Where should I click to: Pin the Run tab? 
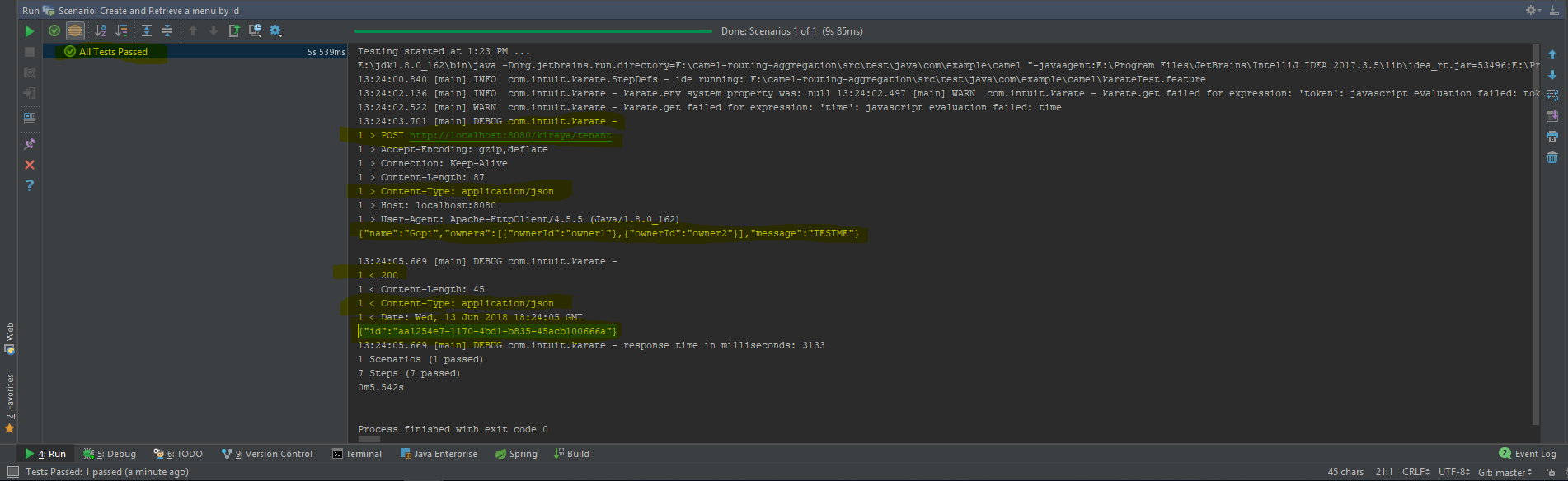tap(30, 143)
